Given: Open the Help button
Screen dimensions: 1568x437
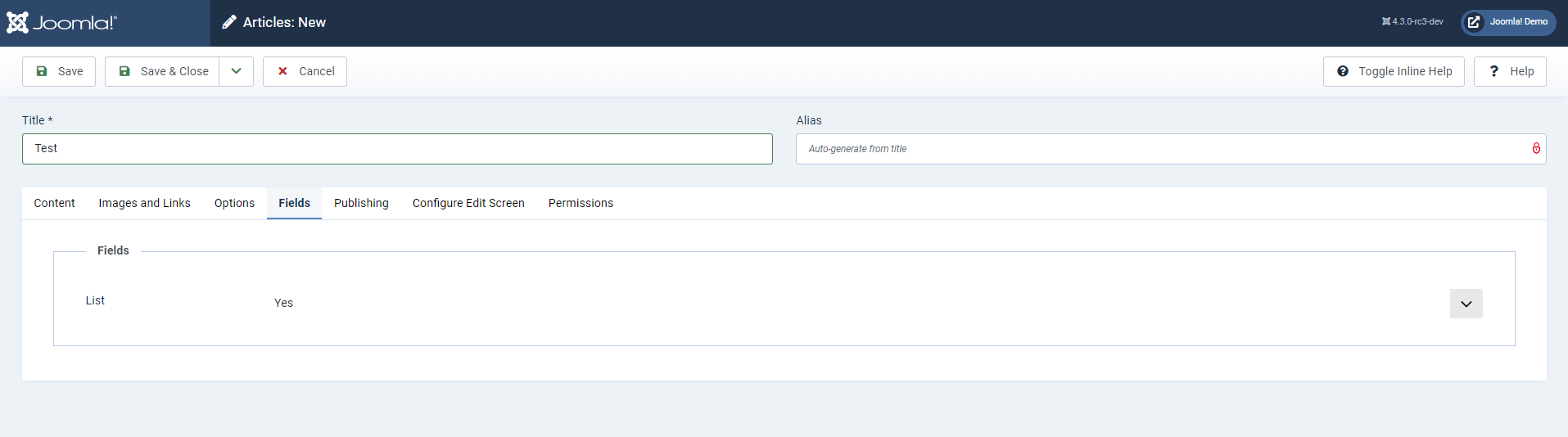Looking at the screenshot, I should 1510,71.
